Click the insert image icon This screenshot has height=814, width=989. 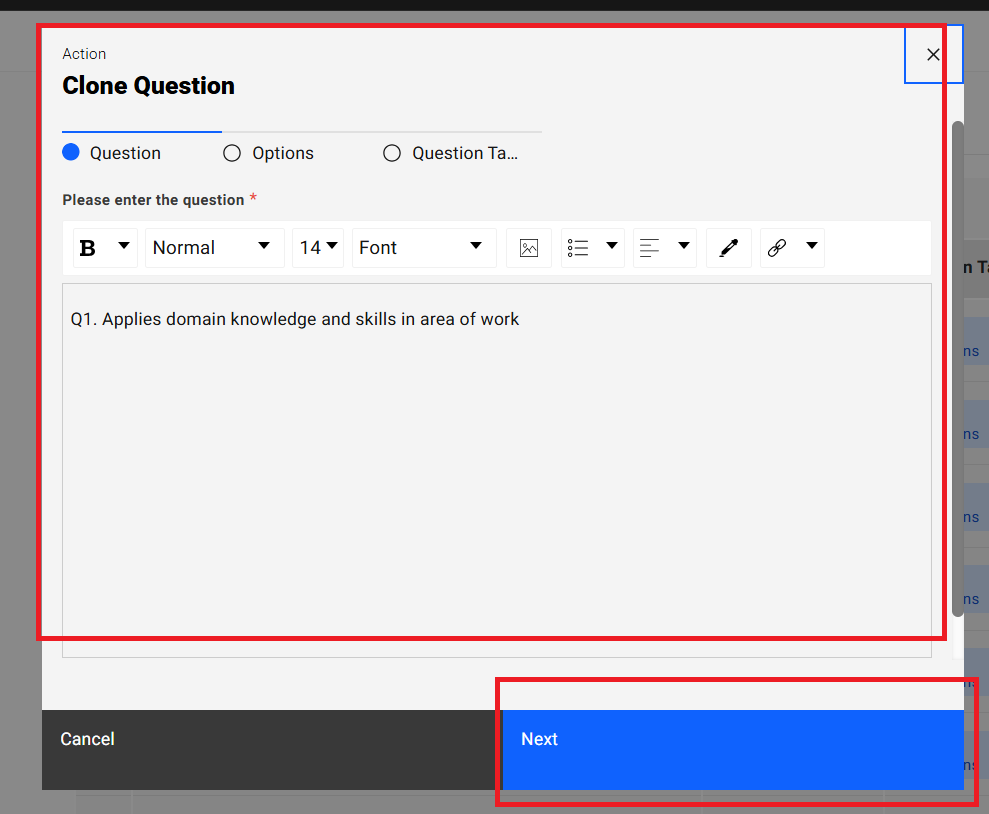(x=529, y=248)
